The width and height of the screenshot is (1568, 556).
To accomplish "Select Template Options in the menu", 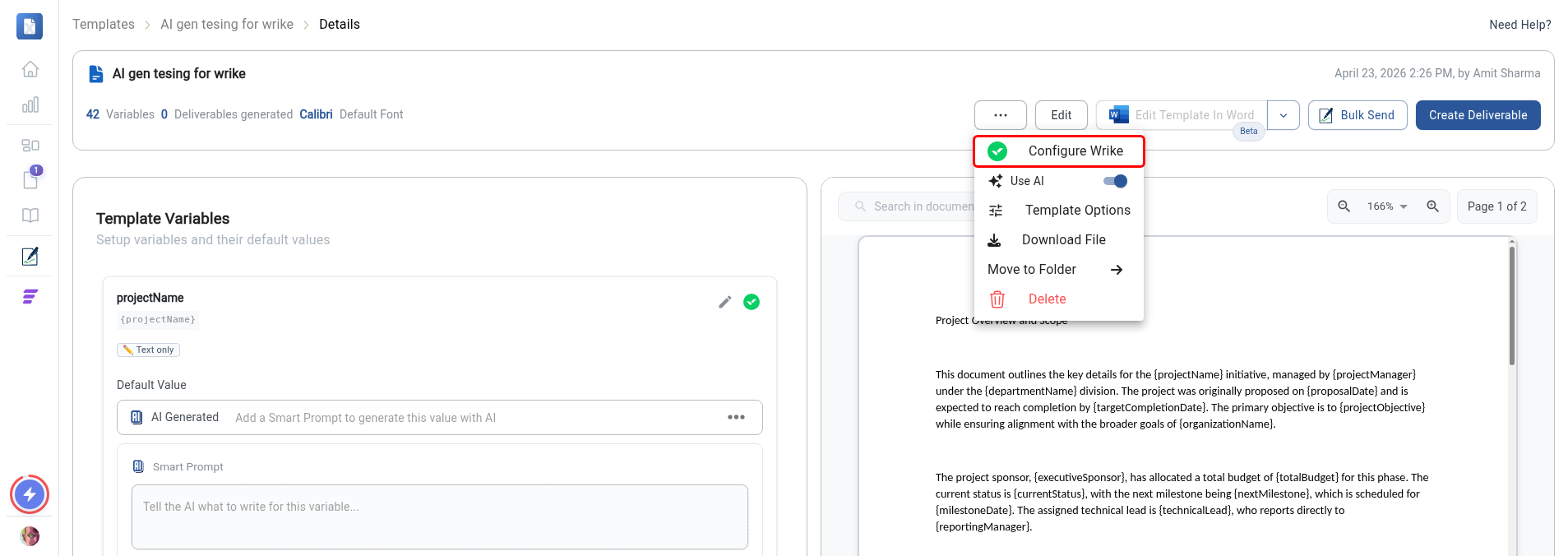I will (x=1059, y=211).
